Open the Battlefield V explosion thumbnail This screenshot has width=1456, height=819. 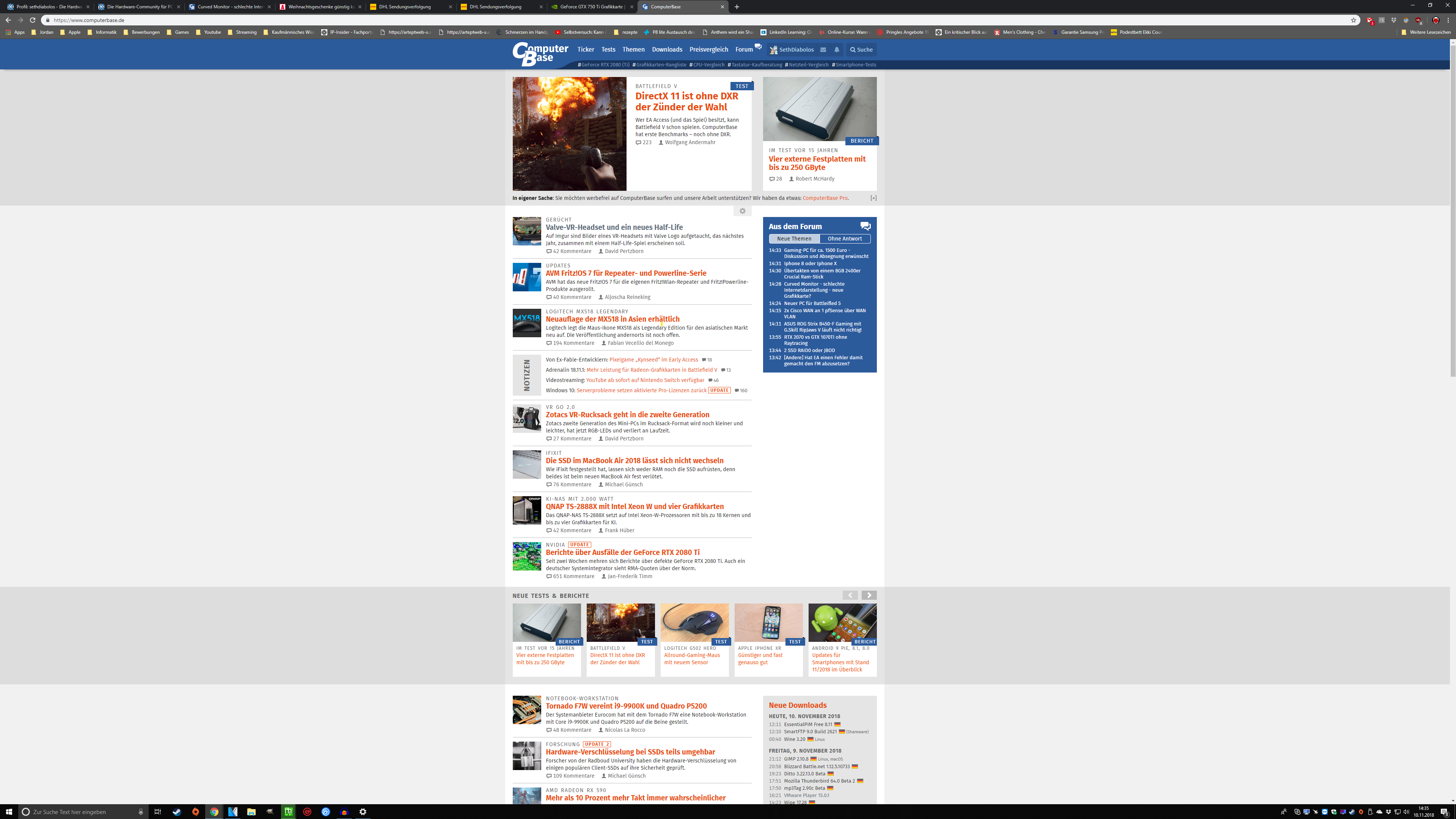point(569,134)
